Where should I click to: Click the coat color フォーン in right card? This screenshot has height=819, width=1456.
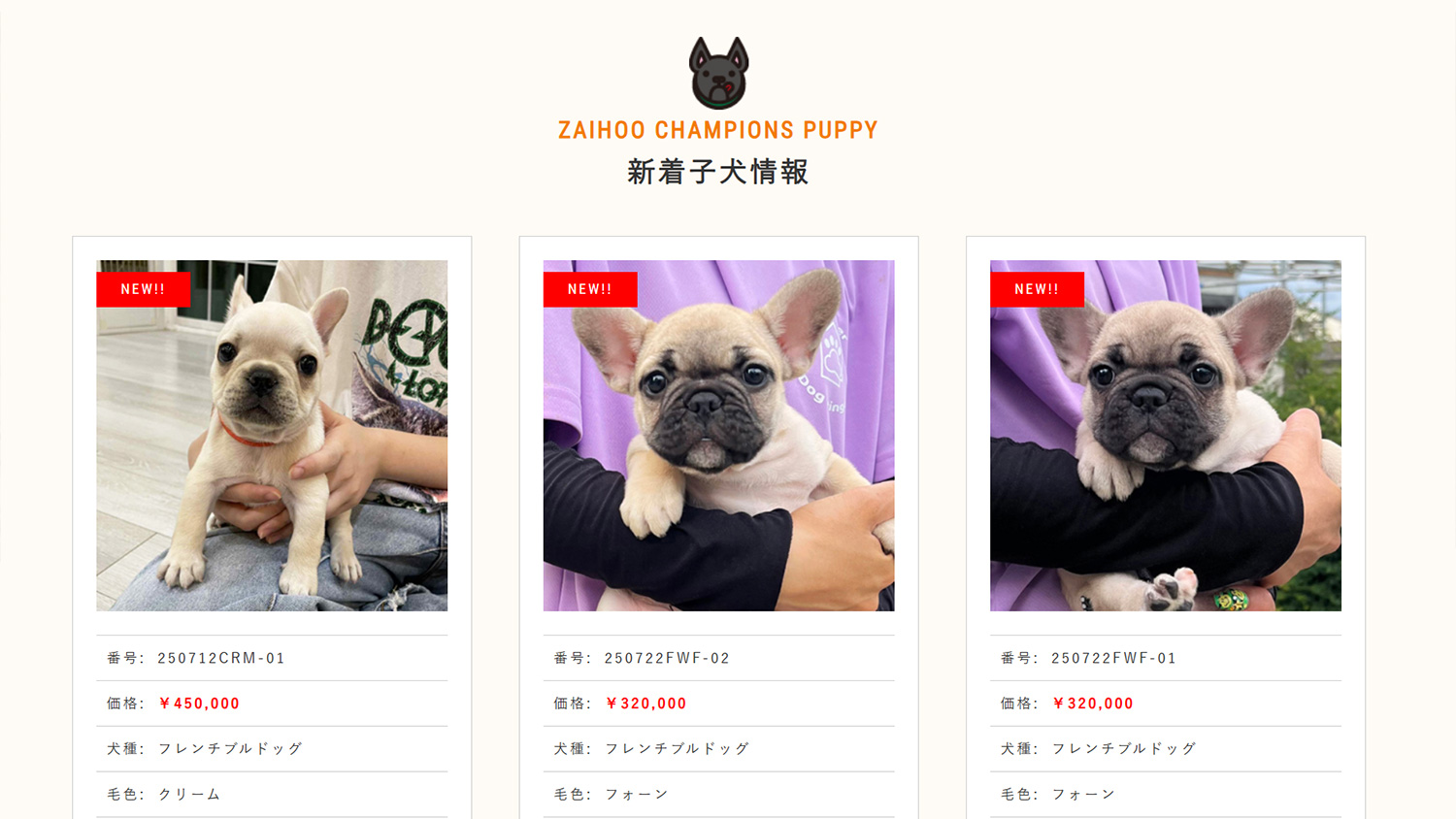[x=1083, y=794]
